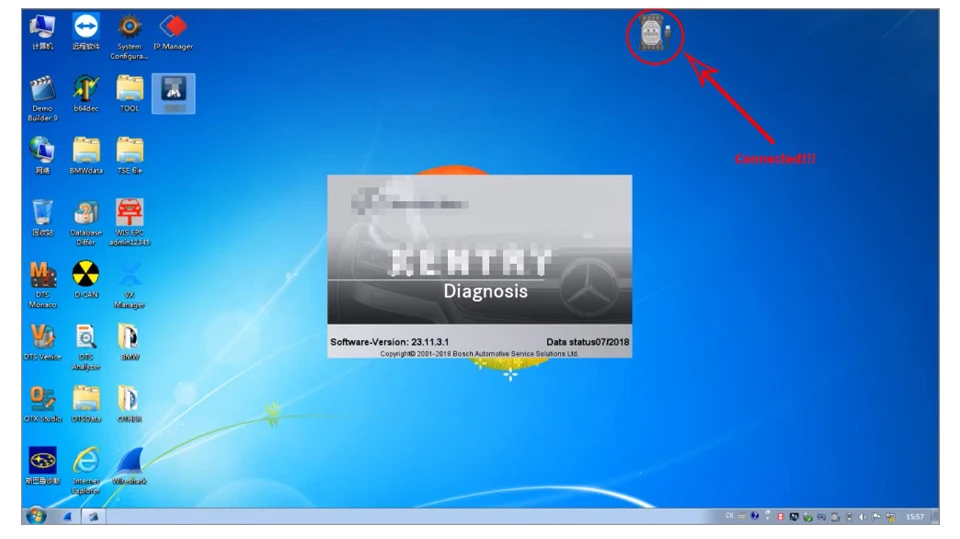Open VX Manager

click(129, 285)
